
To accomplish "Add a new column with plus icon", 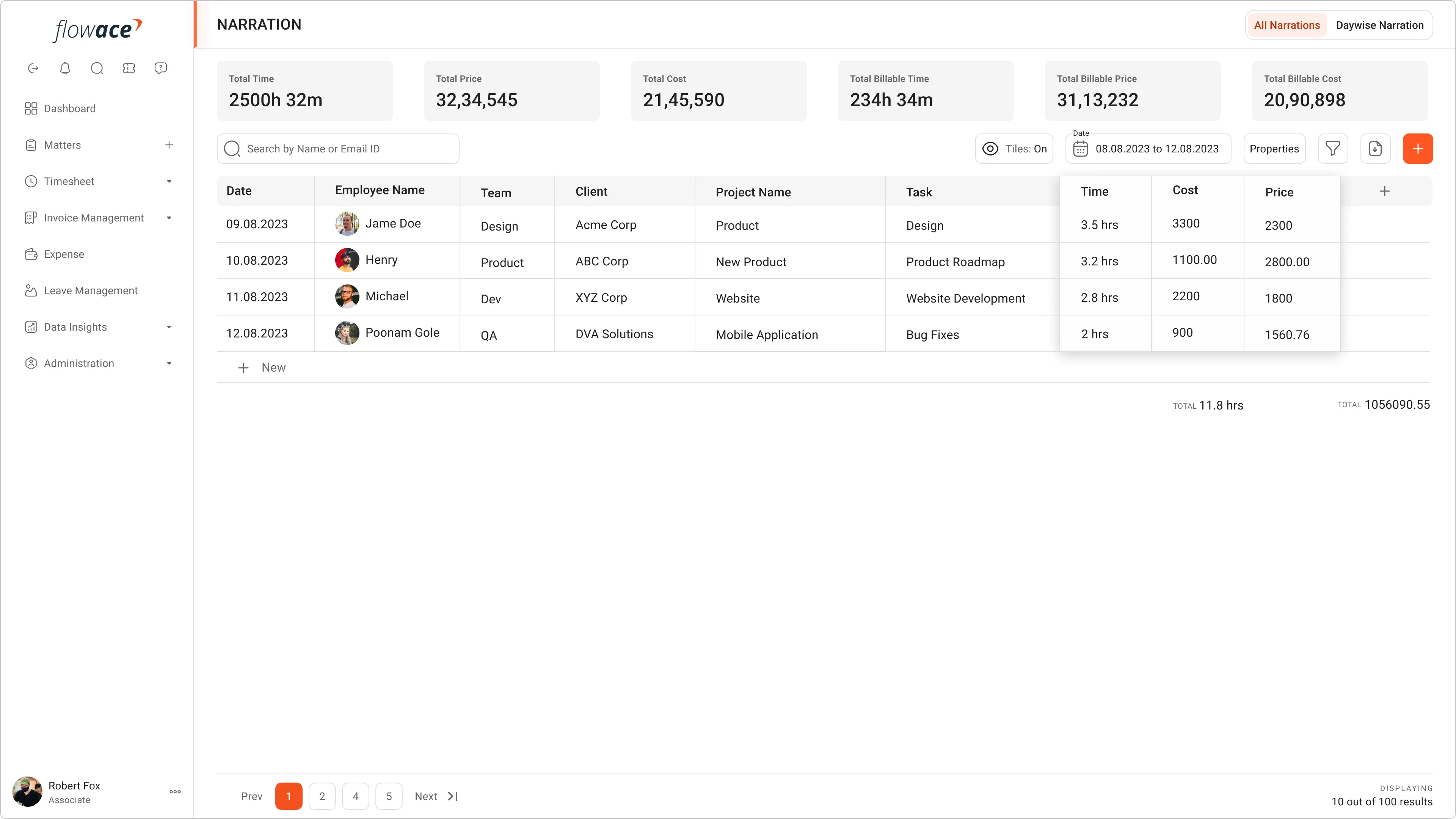I will [x=1384, y=191].
